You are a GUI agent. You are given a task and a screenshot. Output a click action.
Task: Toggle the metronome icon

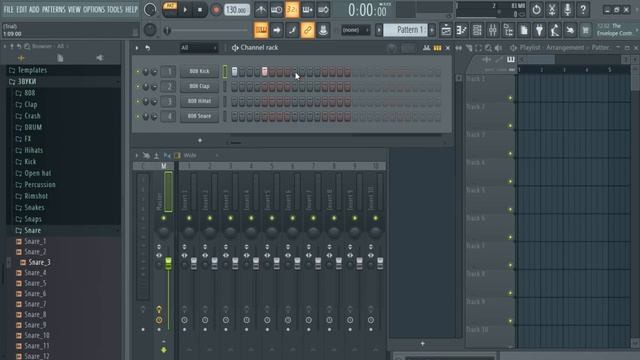[x=261, y=9]
